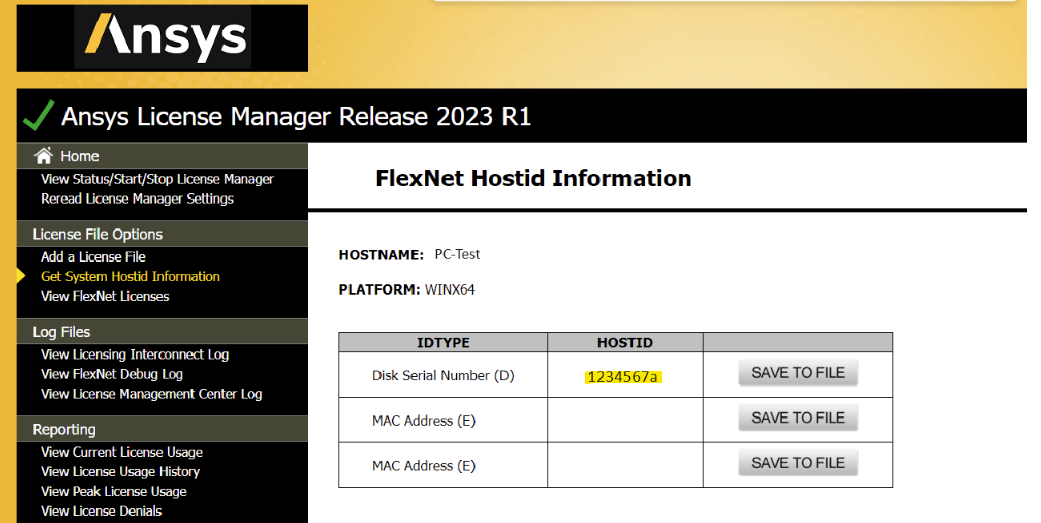Click the highlighted hostid 1234567a

(625, 377)
